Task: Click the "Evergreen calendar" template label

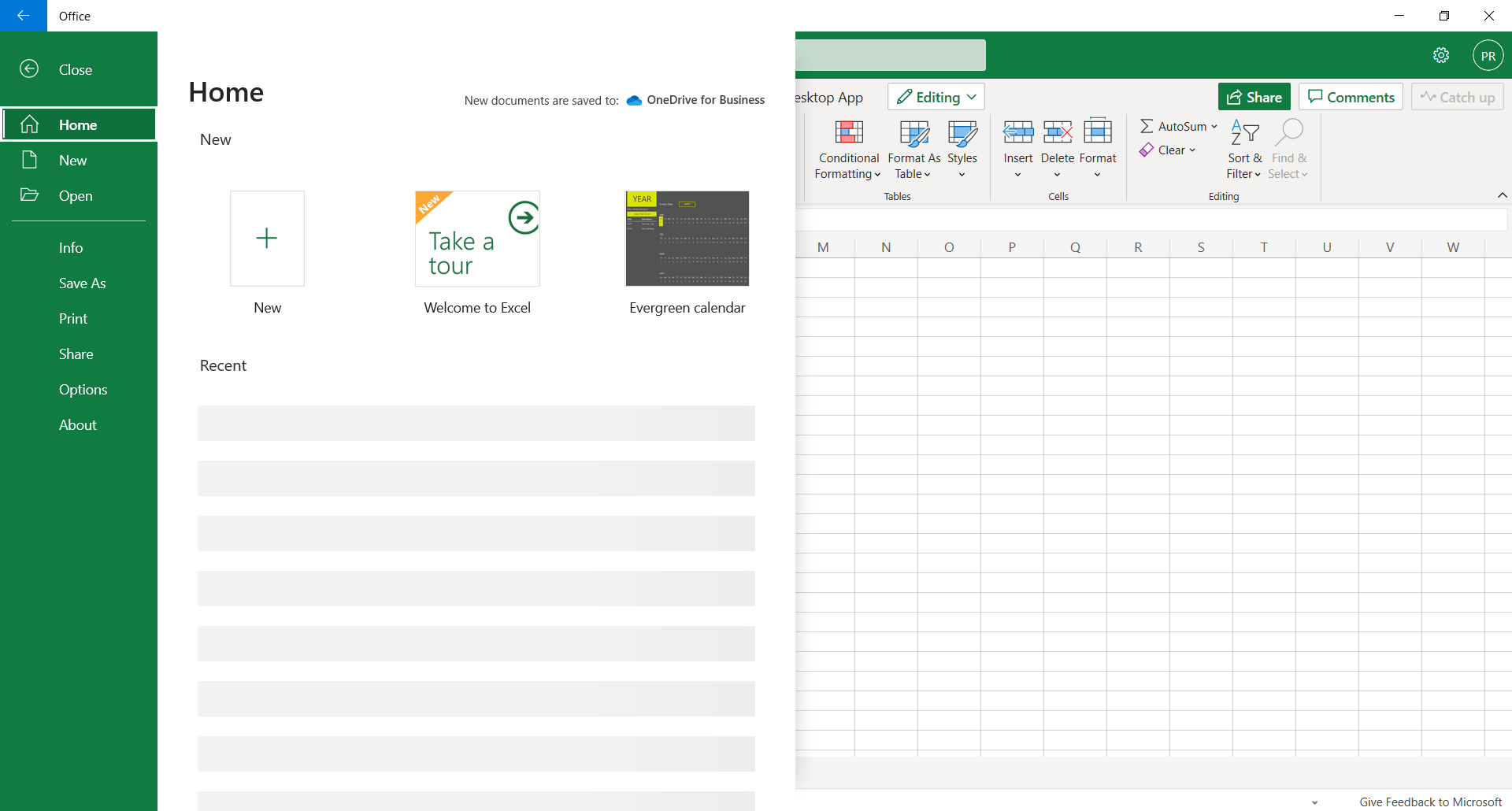Action: [687, 308]
